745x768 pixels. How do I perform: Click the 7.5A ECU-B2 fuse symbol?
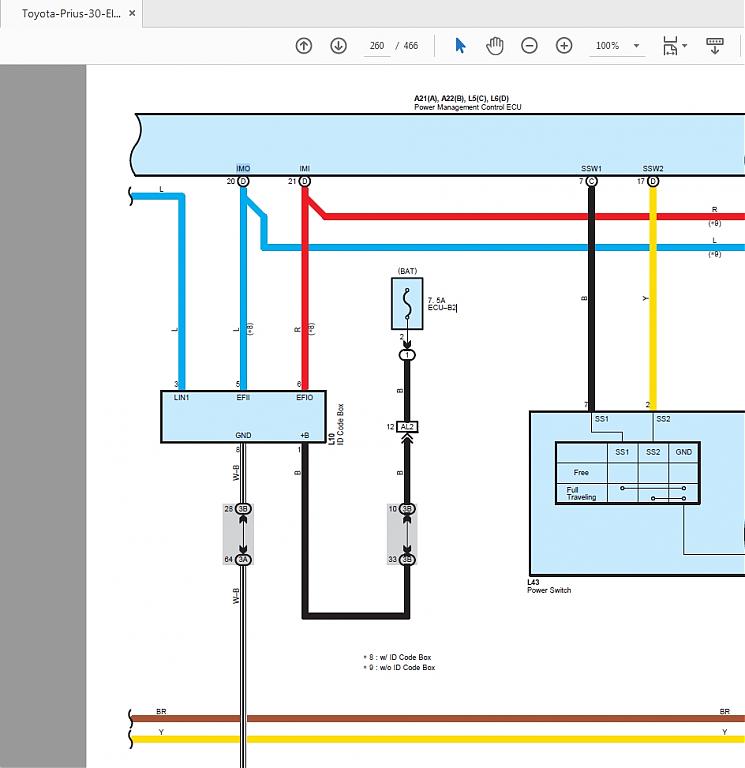click(407, 304)
